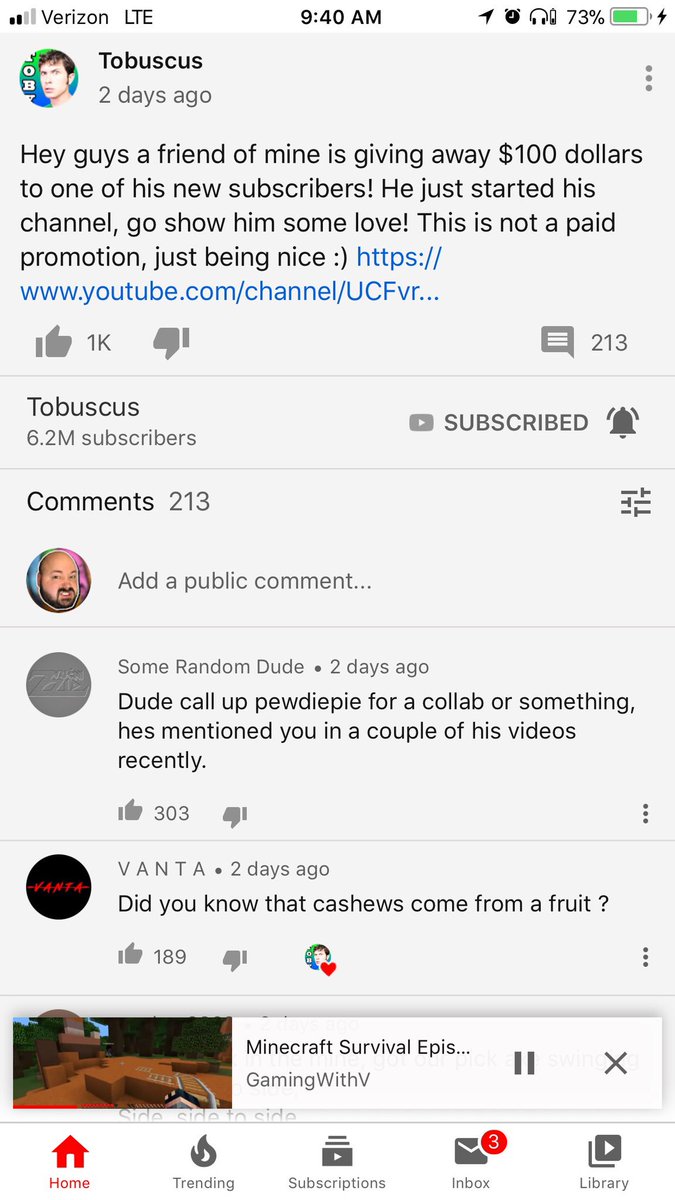Open the Inbox tab with 3 notifications
The height and width of the screenshot is (1200, 675).
tap(471, 1161)
